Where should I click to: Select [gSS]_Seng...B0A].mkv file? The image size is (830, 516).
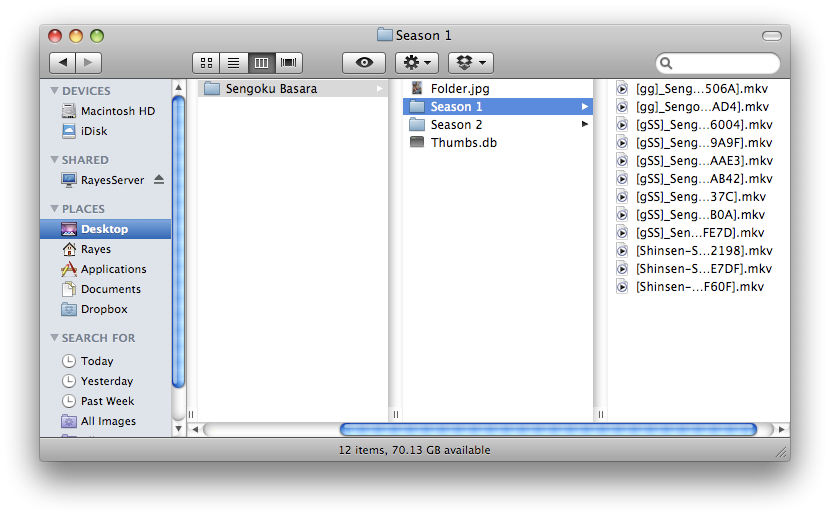pos(699,214)
